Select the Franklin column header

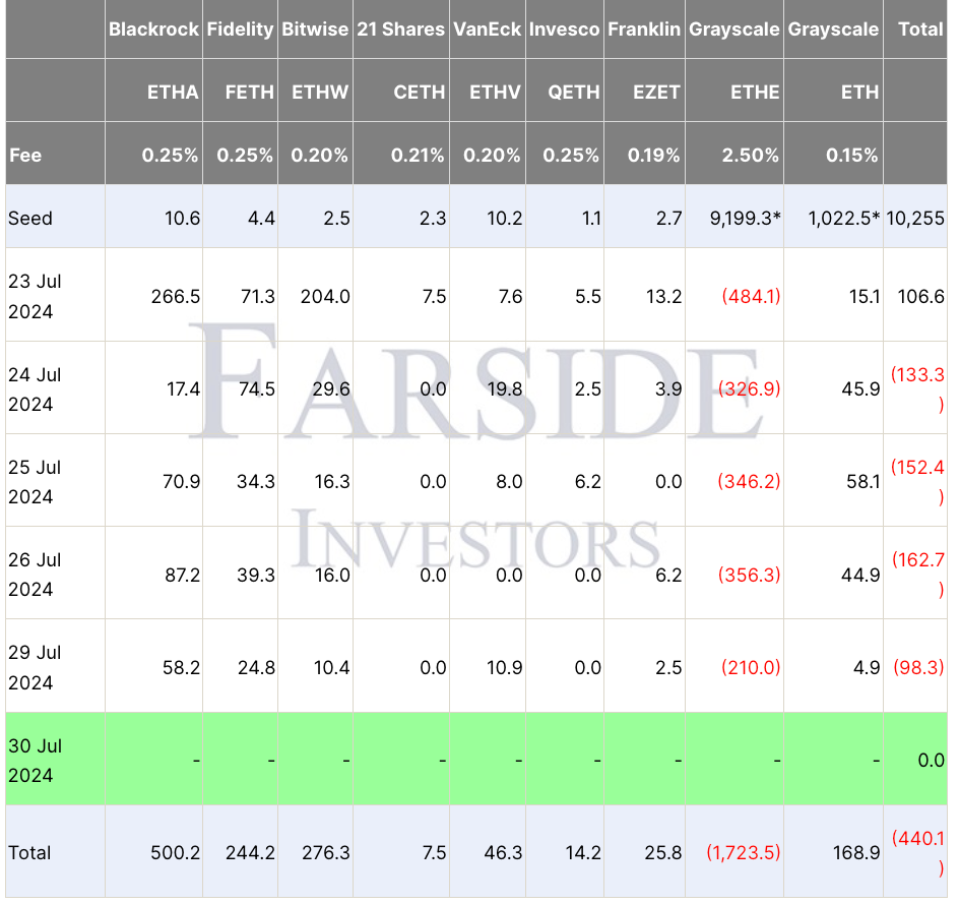tap(644, 29)
